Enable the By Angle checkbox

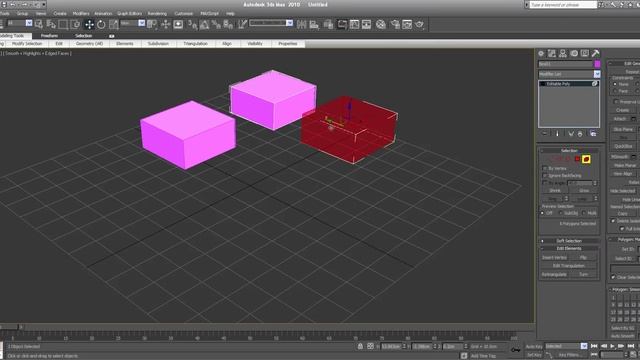(544, 183)
